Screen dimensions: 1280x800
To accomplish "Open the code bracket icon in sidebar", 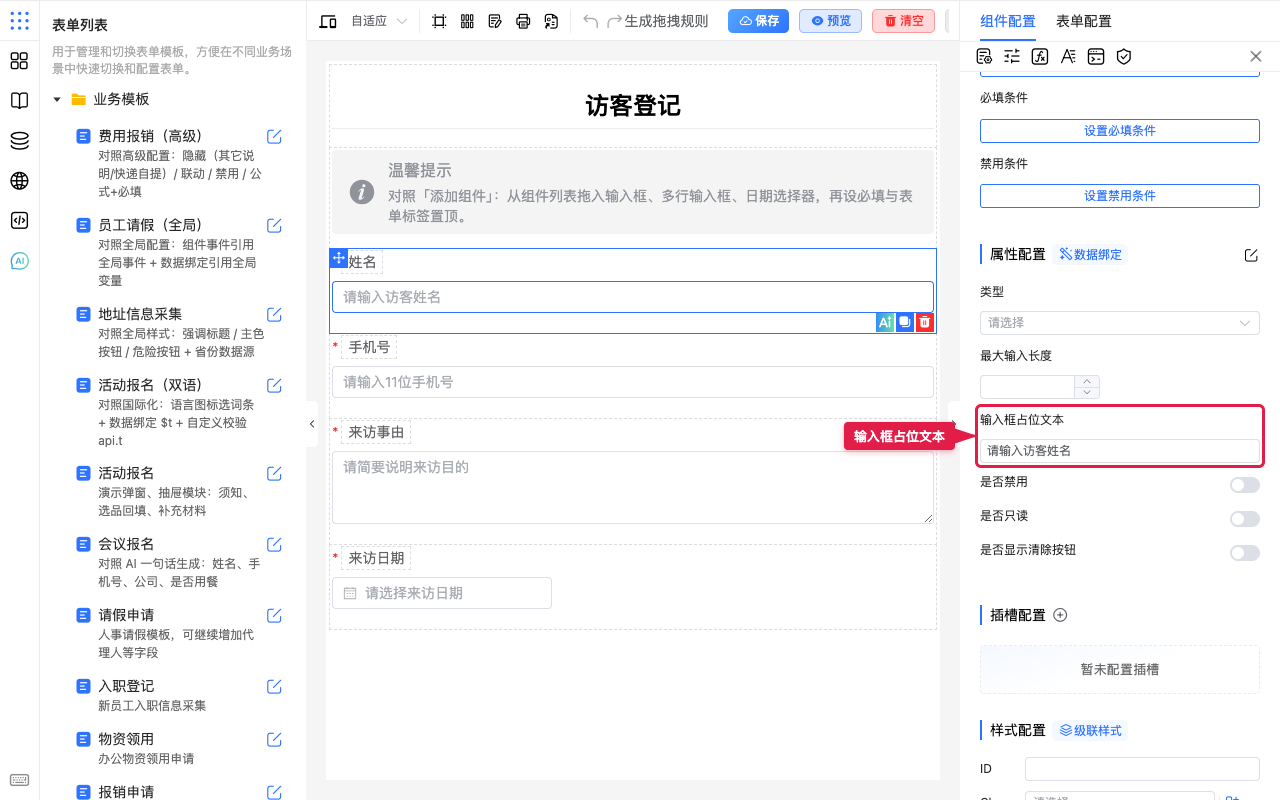I will point(19,221).
